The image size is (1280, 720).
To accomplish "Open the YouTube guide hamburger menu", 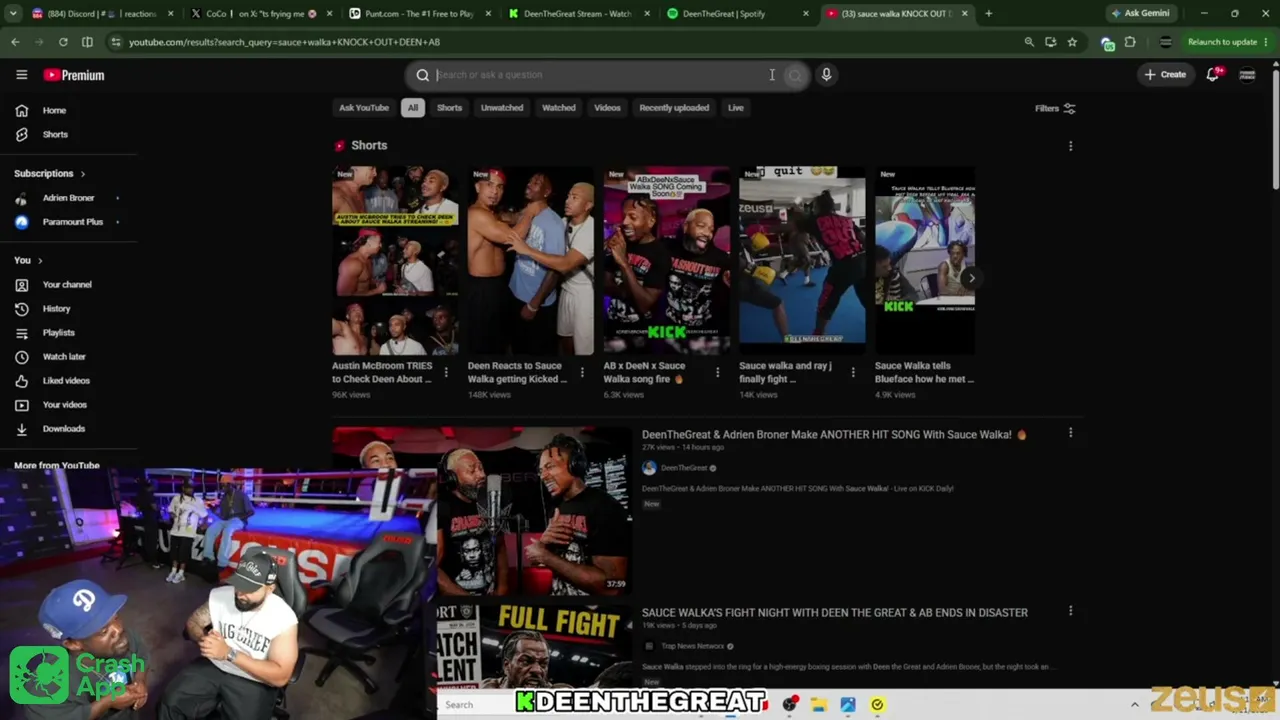I will point(21,75).
